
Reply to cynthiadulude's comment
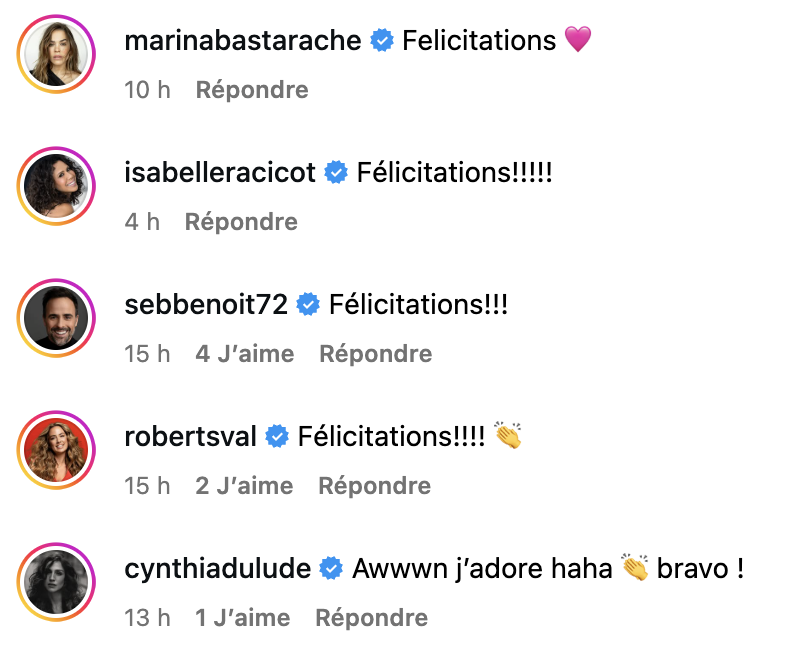tap(372, 618)
